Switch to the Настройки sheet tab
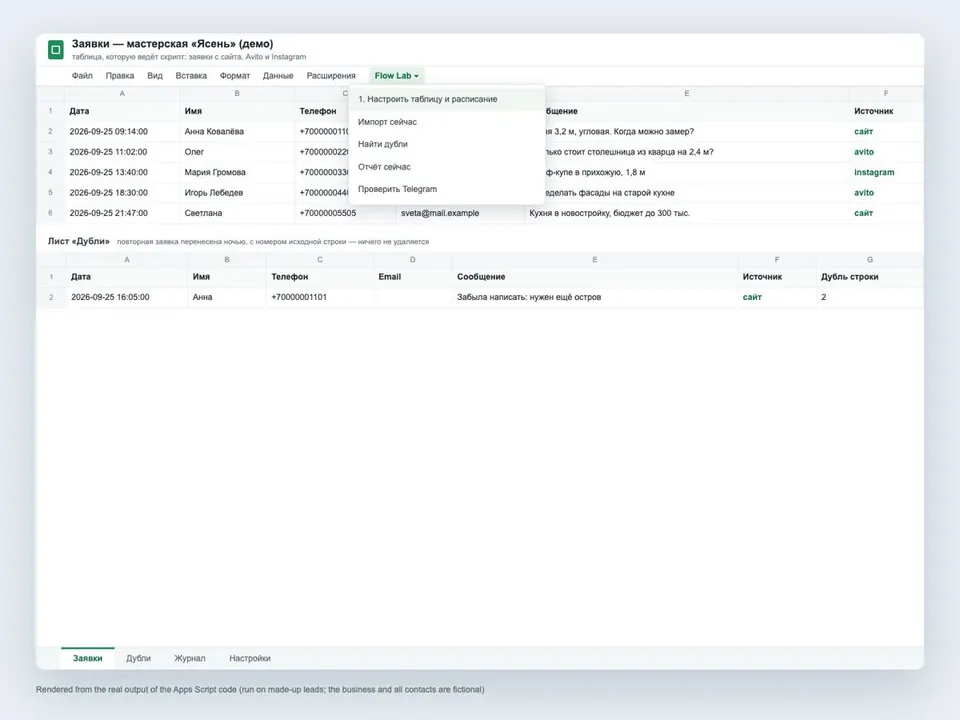 [250, 658]
